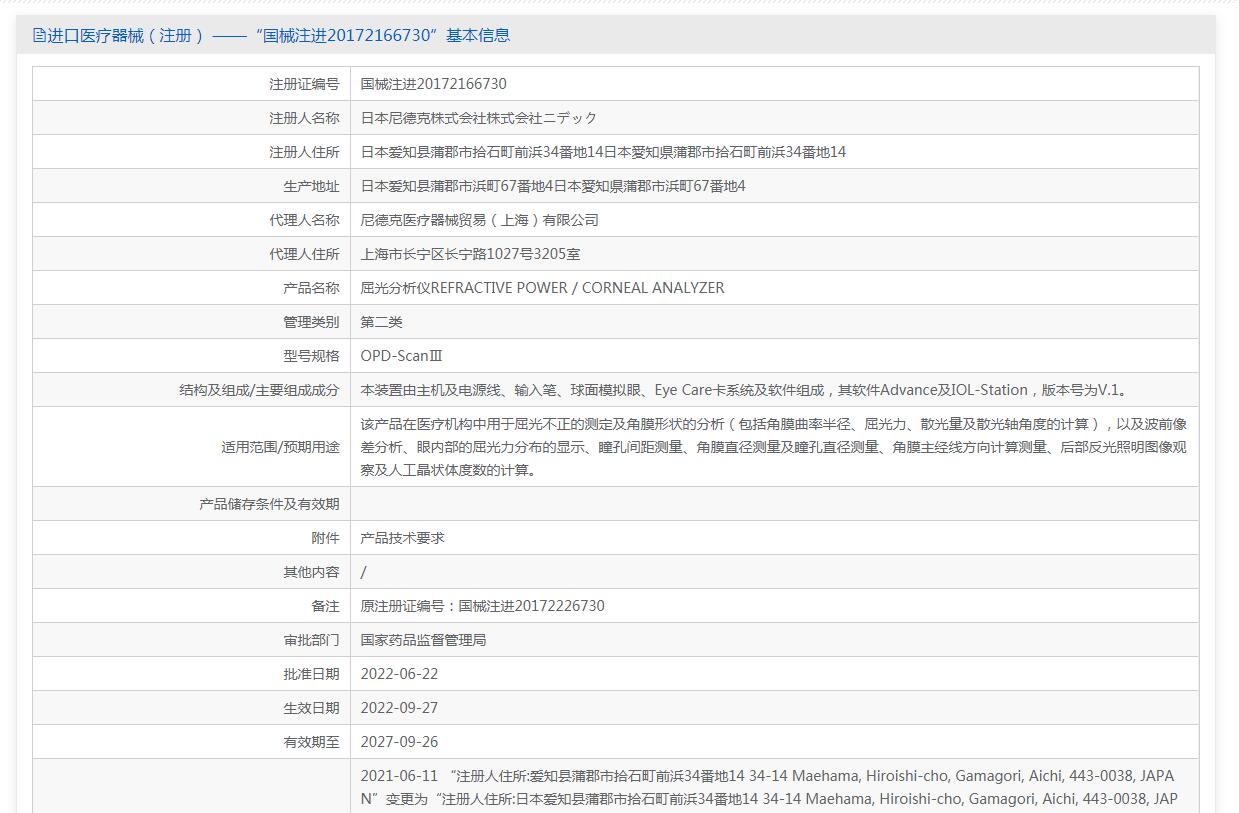Image resolution: width=1239 pixels, height=813 pixels.
Task: Click the 注册人住所 label
Action: pos(304,152)
